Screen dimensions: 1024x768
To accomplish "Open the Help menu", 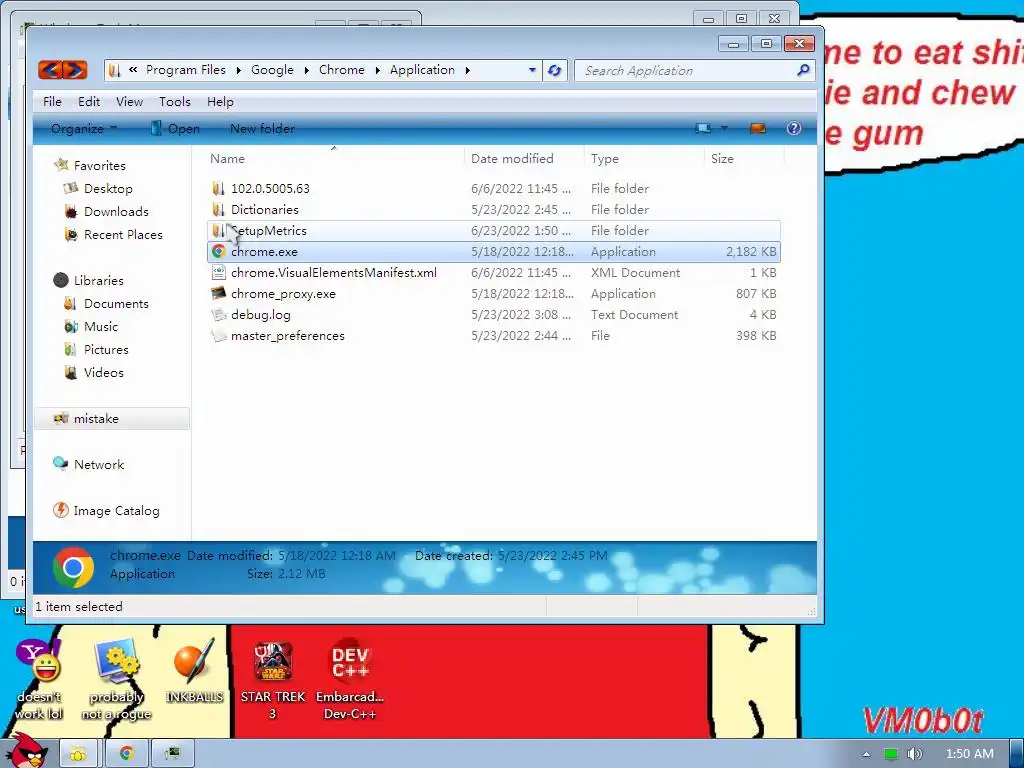I will pyautogui.click(x=220, y=102).
